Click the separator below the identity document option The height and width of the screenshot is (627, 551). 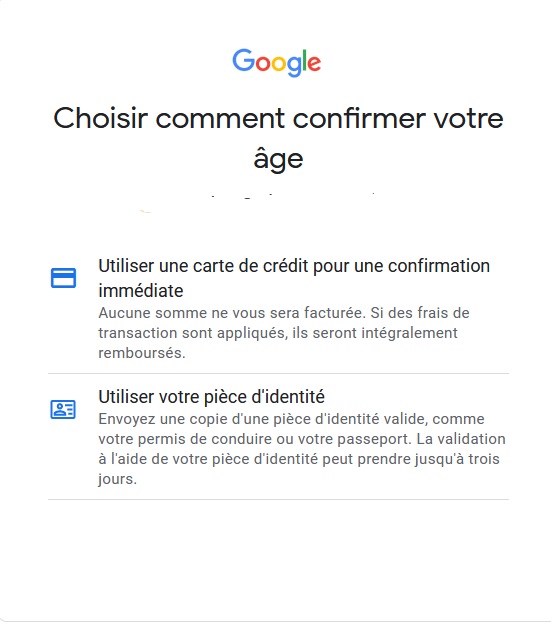tap(278, 499)
